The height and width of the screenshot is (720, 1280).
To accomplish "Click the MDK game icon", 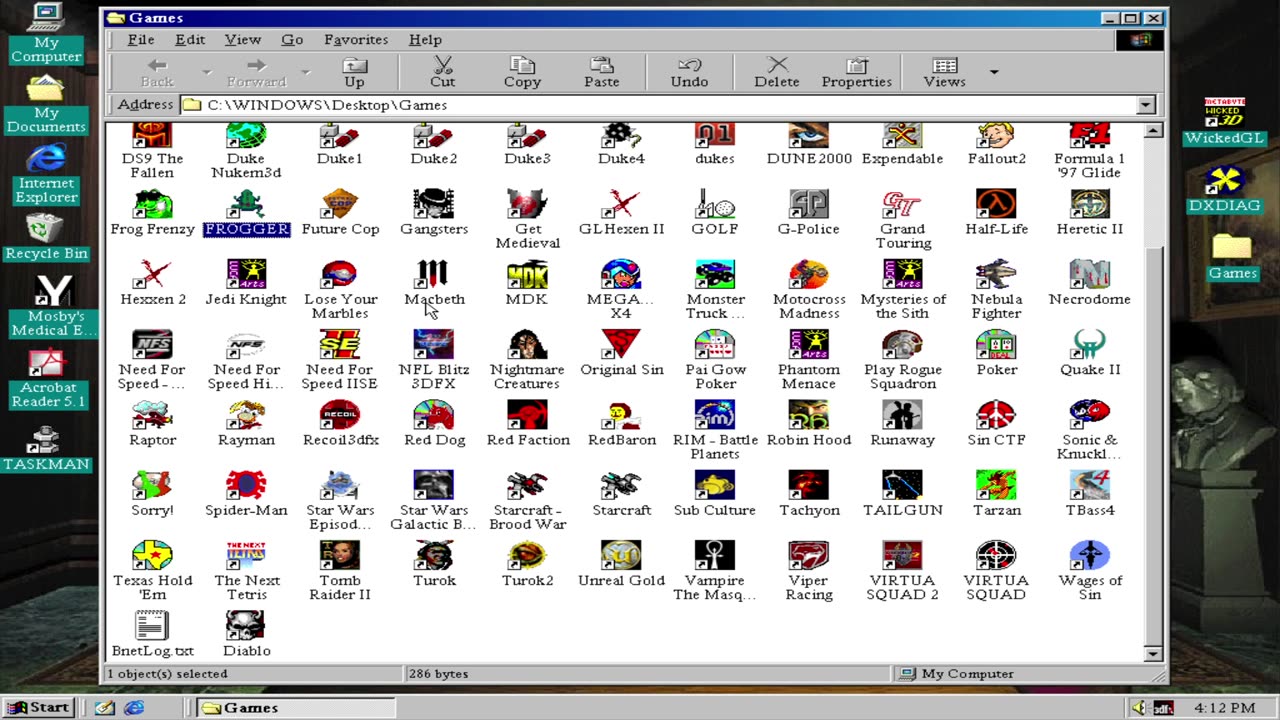I will point(527,275).
